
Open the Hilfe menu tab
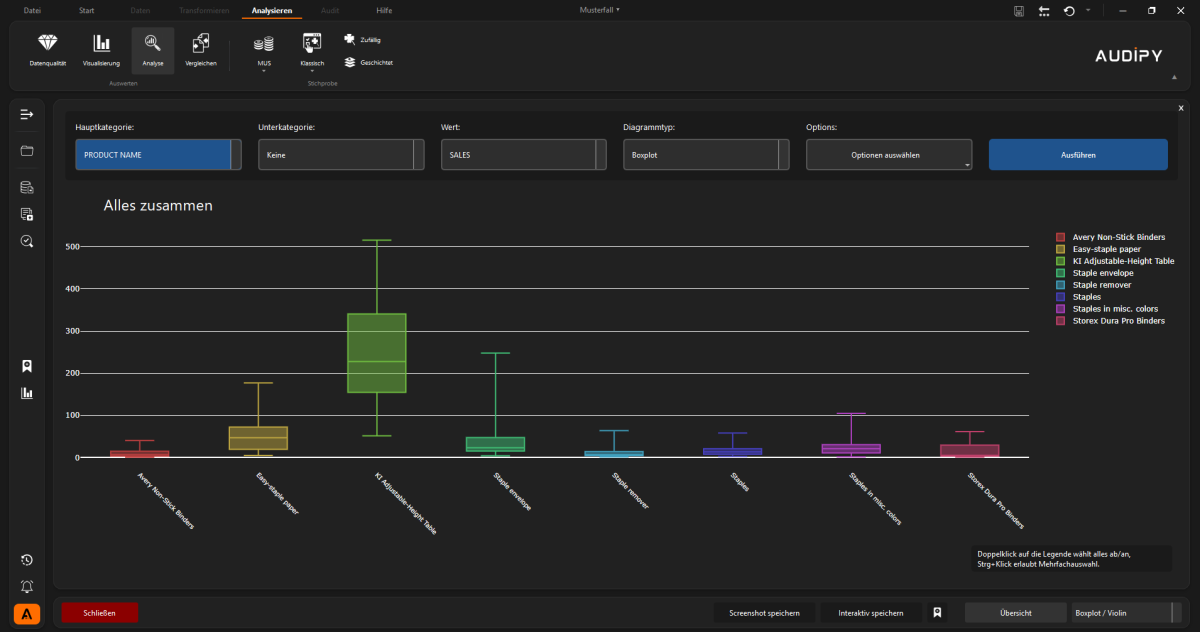pyautogui.click(x=384, y=10)
